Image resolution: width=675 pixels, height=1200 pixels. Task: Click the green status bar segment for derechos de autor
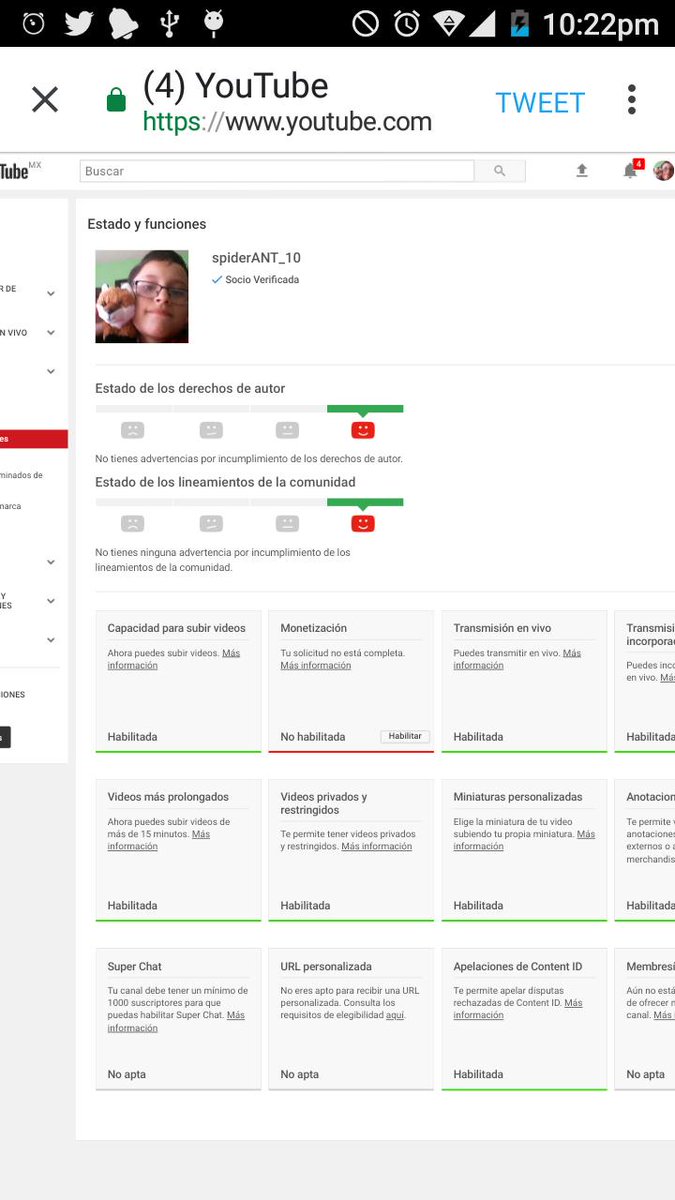tap(365, 409)
